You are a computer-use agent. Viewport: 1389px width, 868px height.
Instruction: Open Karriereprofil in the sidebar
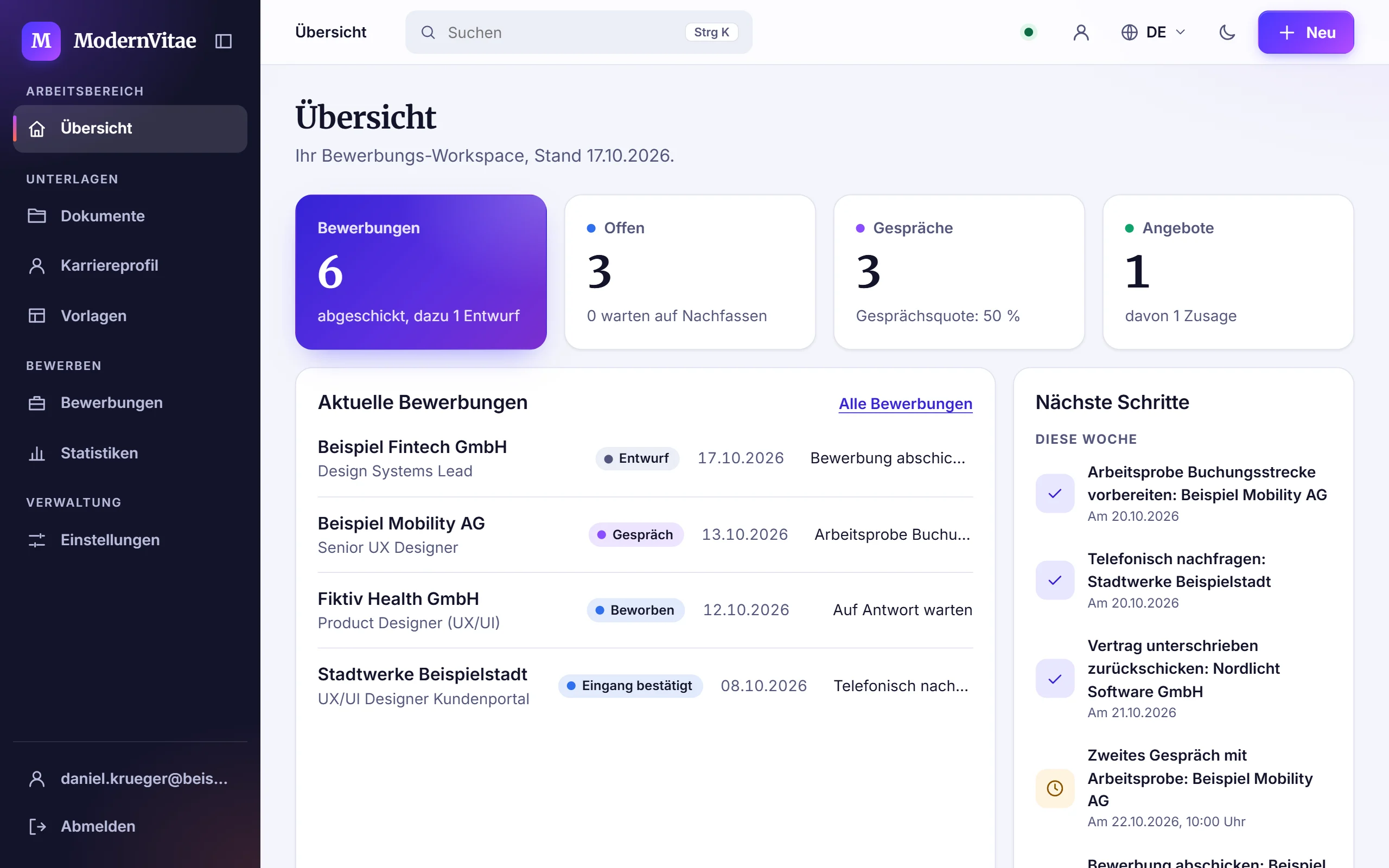(130, 265)
